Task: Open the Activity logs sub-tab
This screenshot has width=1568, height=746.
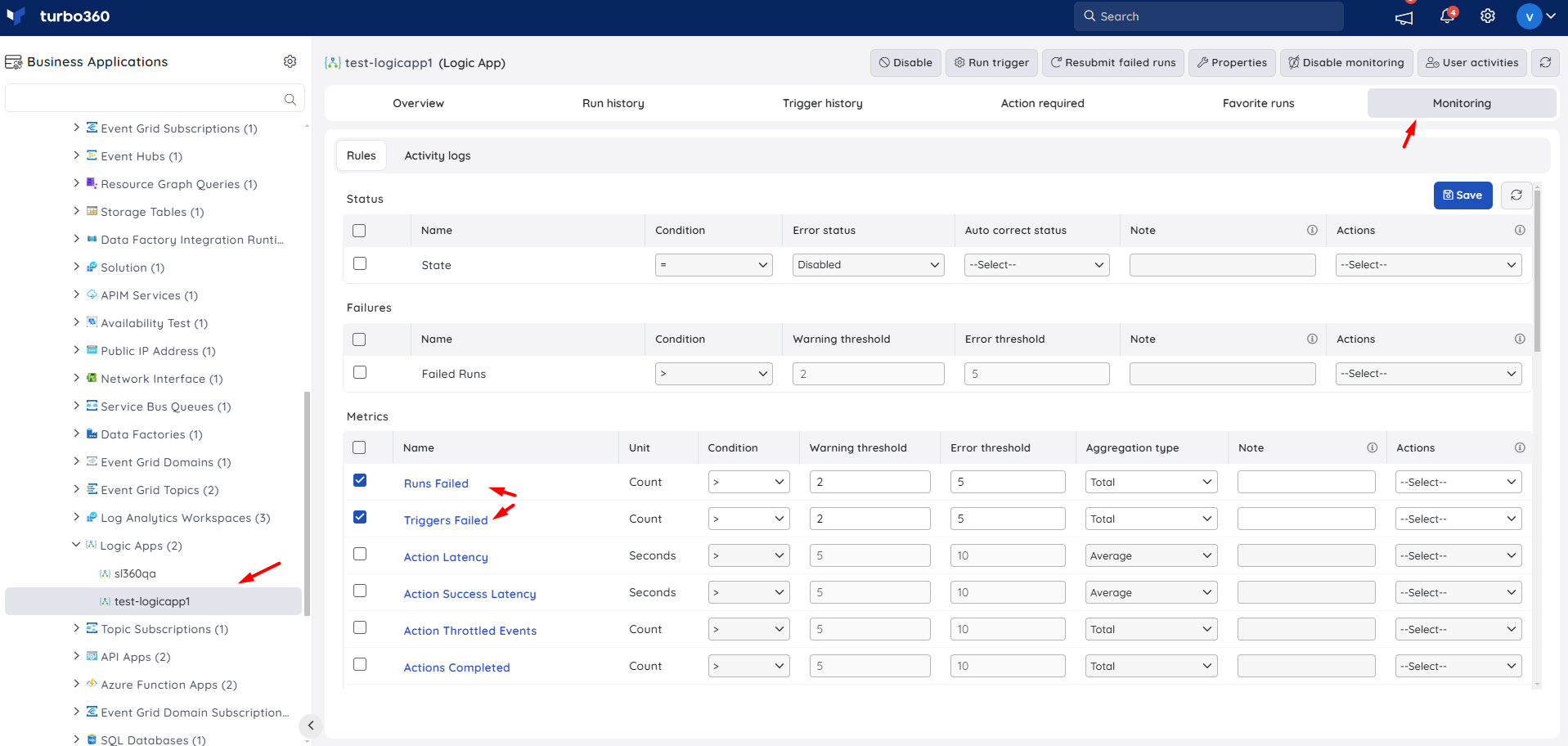Action: coord(438,155)
